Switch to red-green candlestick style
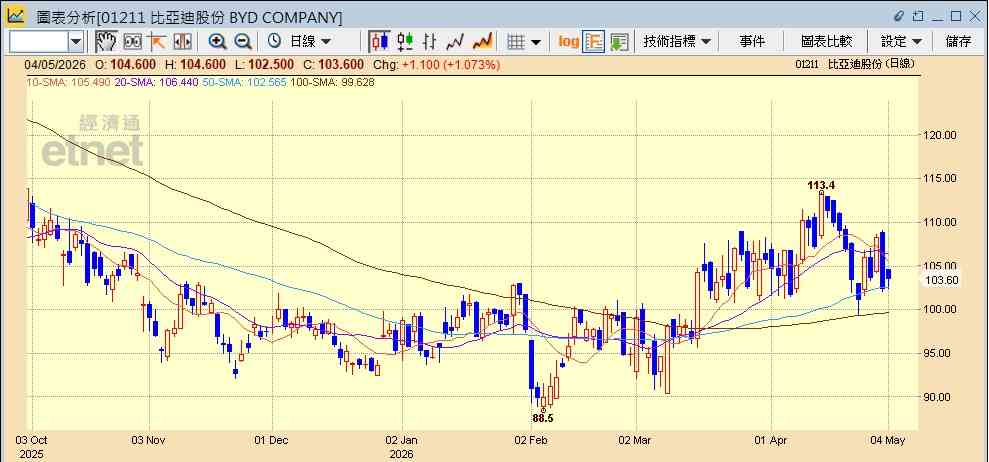This screenshot has width=989, height=462. tap(404, 42)
